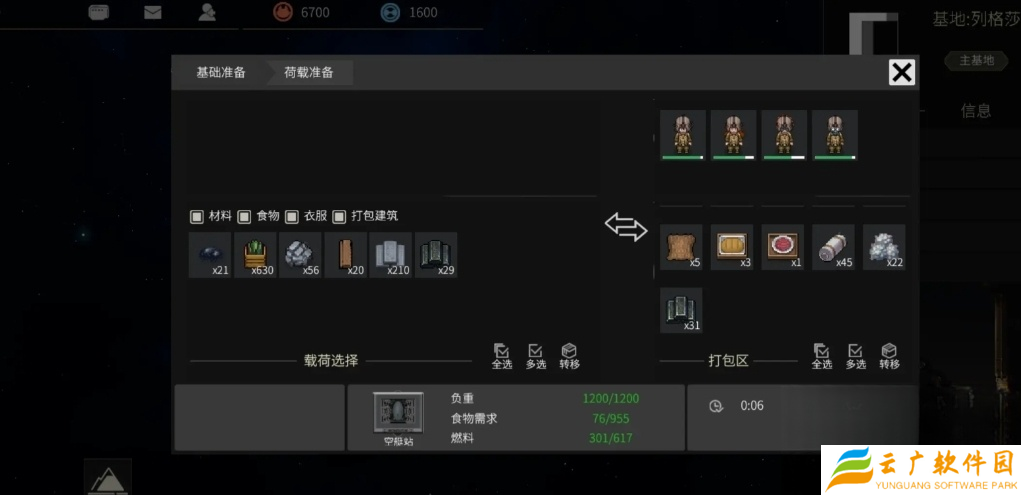Click 全选 under 载荷选择
Image resolution: width=1021 pixels, height=495 pixels.
click(501, 356)
